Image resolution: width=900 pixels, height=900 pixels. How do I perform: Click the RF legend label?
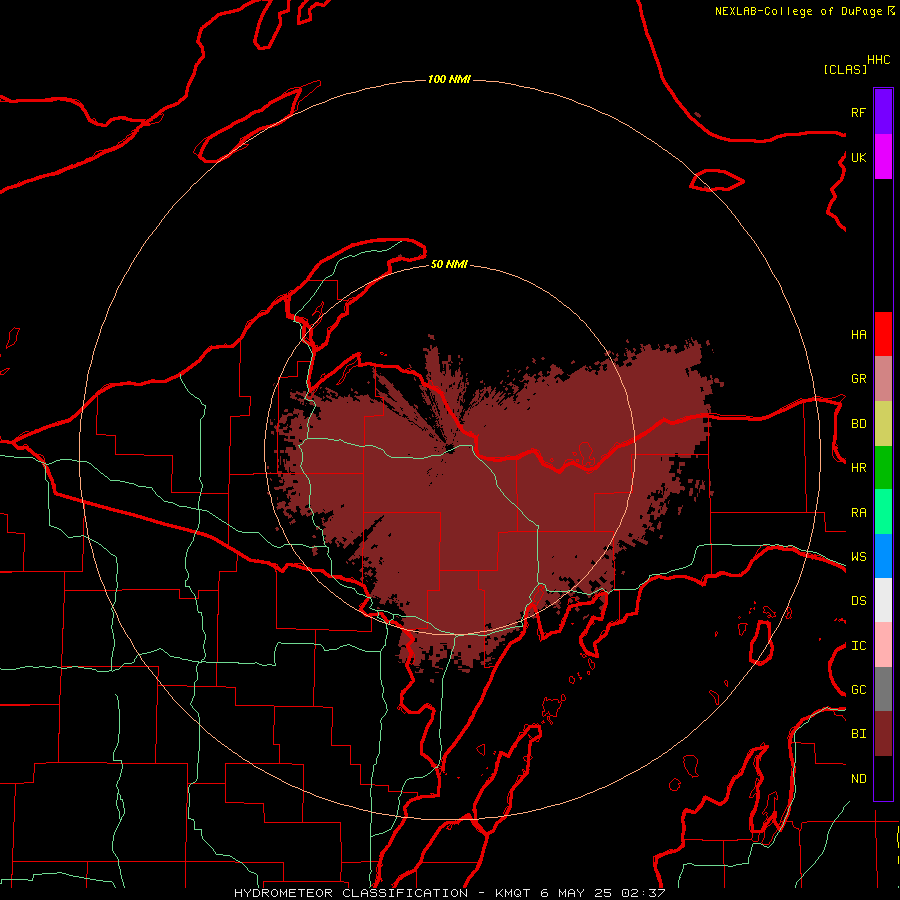point(858,112)
